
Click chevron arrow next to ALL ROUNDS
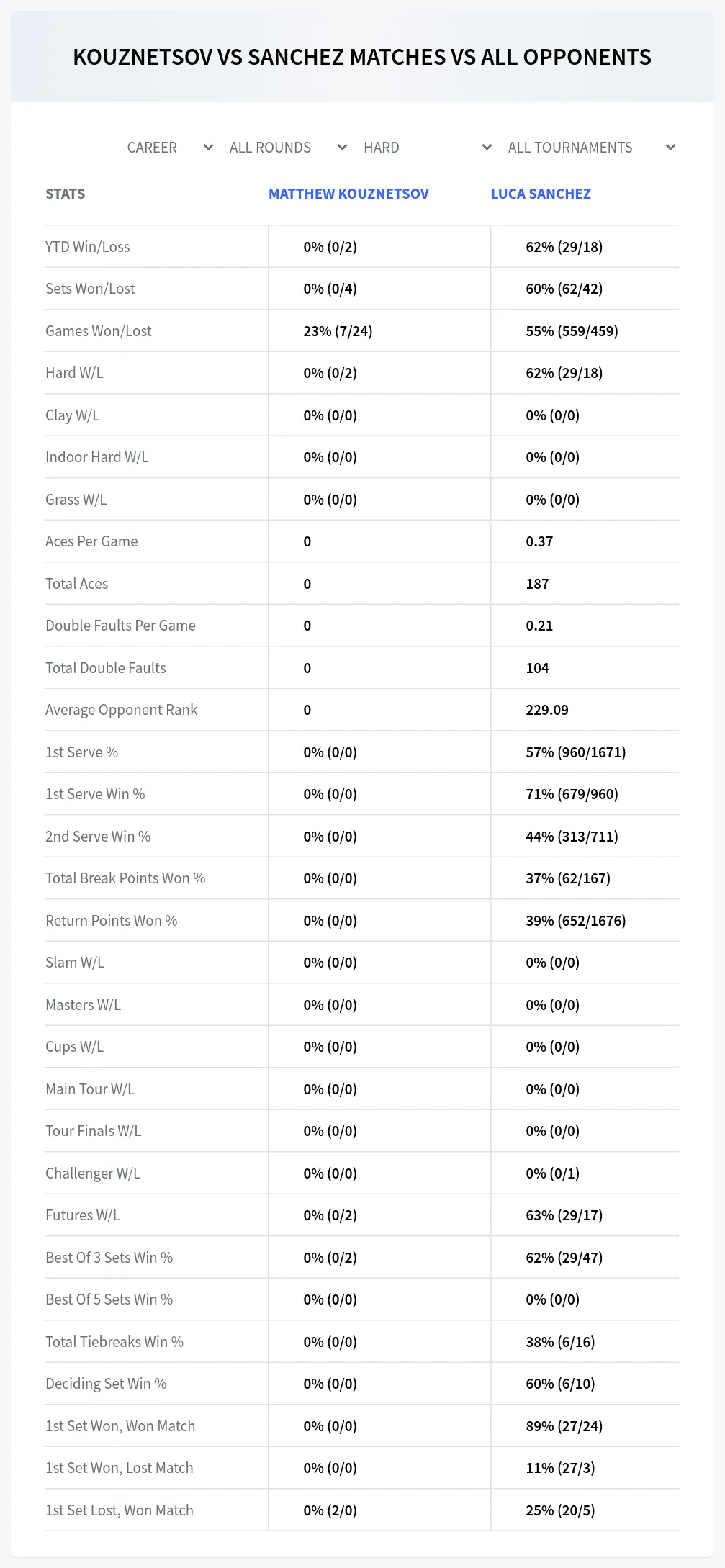pyautogui.click(x=342, y=148)
